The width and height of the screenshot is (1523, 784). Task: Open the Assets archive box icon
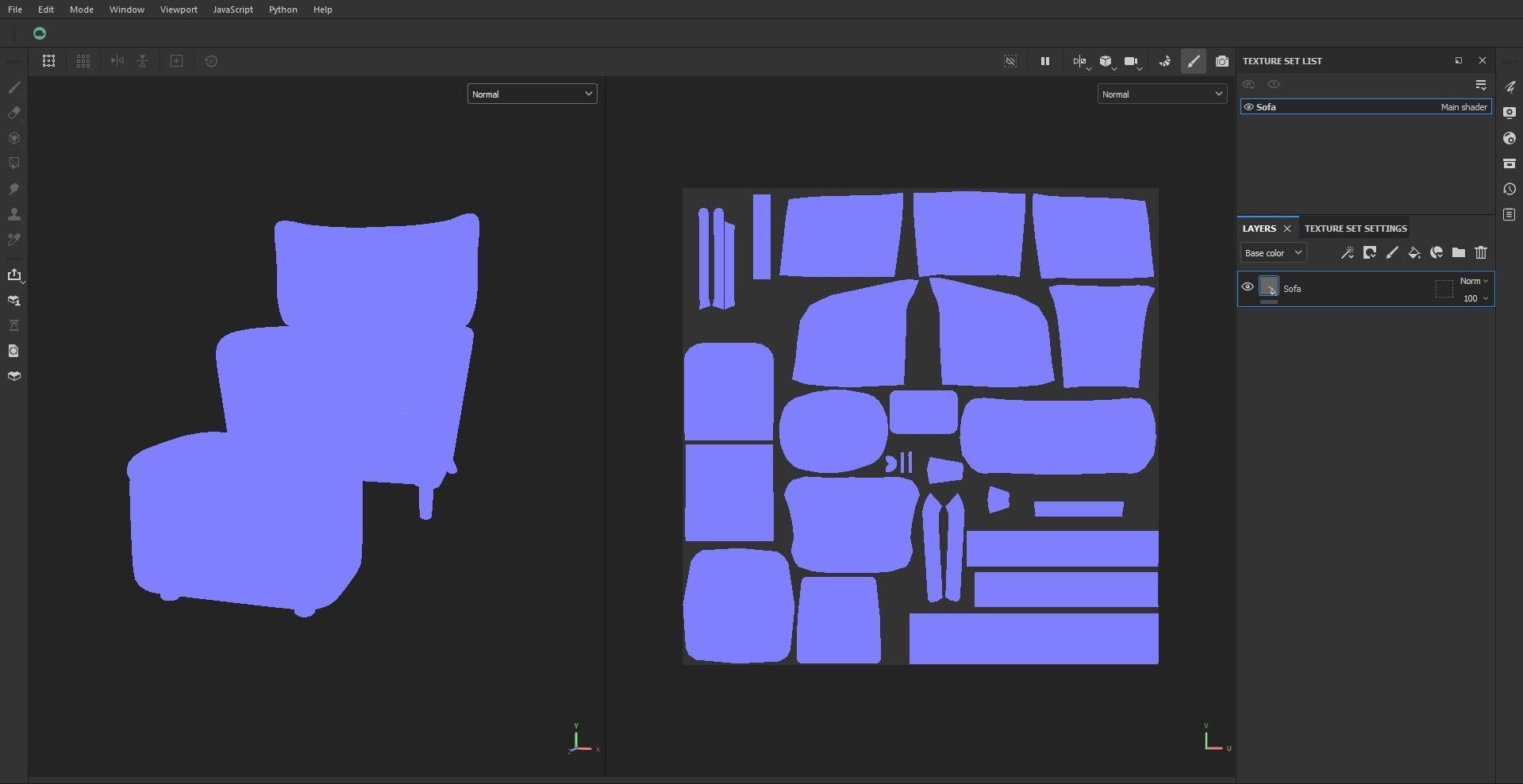pos(1510,163)
